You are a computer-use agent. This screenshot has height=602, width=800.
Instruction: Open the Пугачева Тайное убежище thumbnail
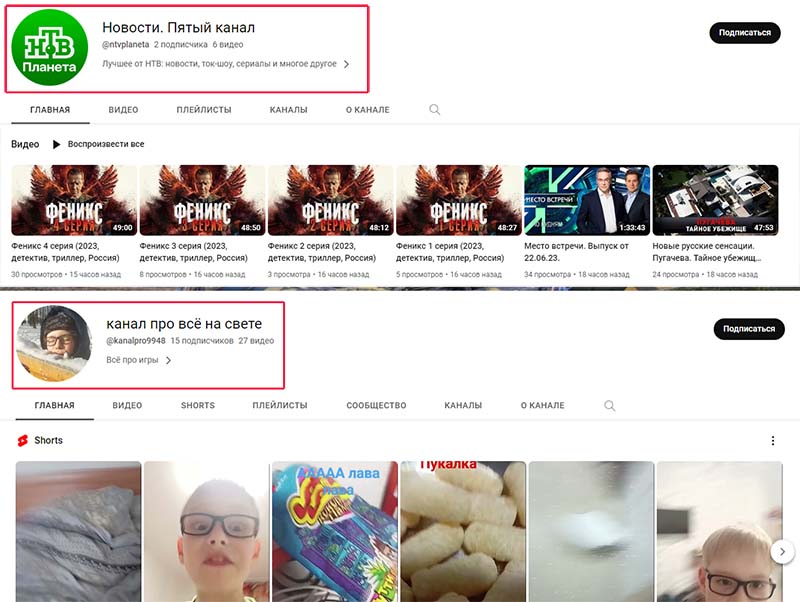[715, 200]
